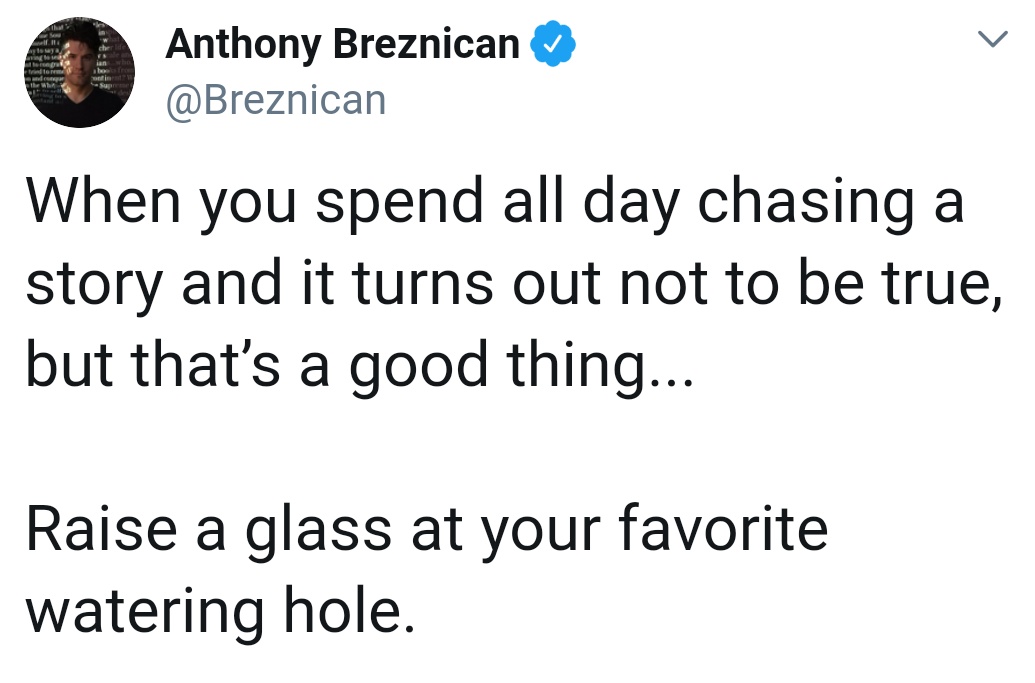Click the word "favorite" in the tweet
1035x683 pixels.
pyautogui.click(x=723, y=528)
